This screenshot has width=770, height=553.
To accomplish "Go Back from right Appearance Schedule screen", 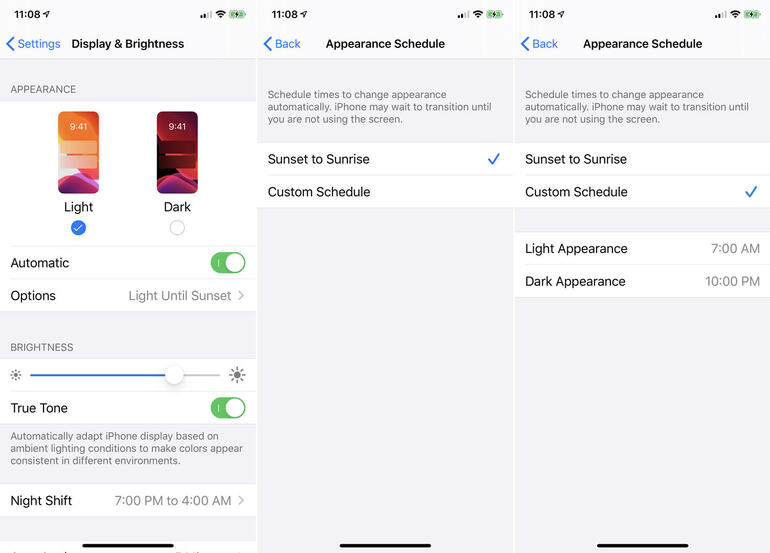I will coord(539,44).
